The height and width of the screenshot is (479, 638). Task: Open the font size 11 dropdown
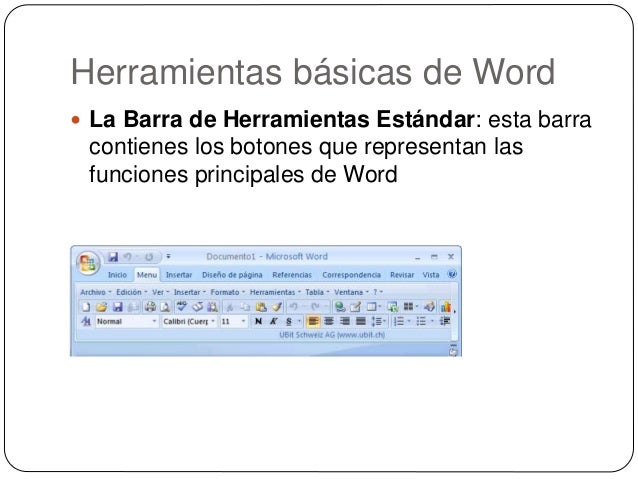tap(243, 322)
